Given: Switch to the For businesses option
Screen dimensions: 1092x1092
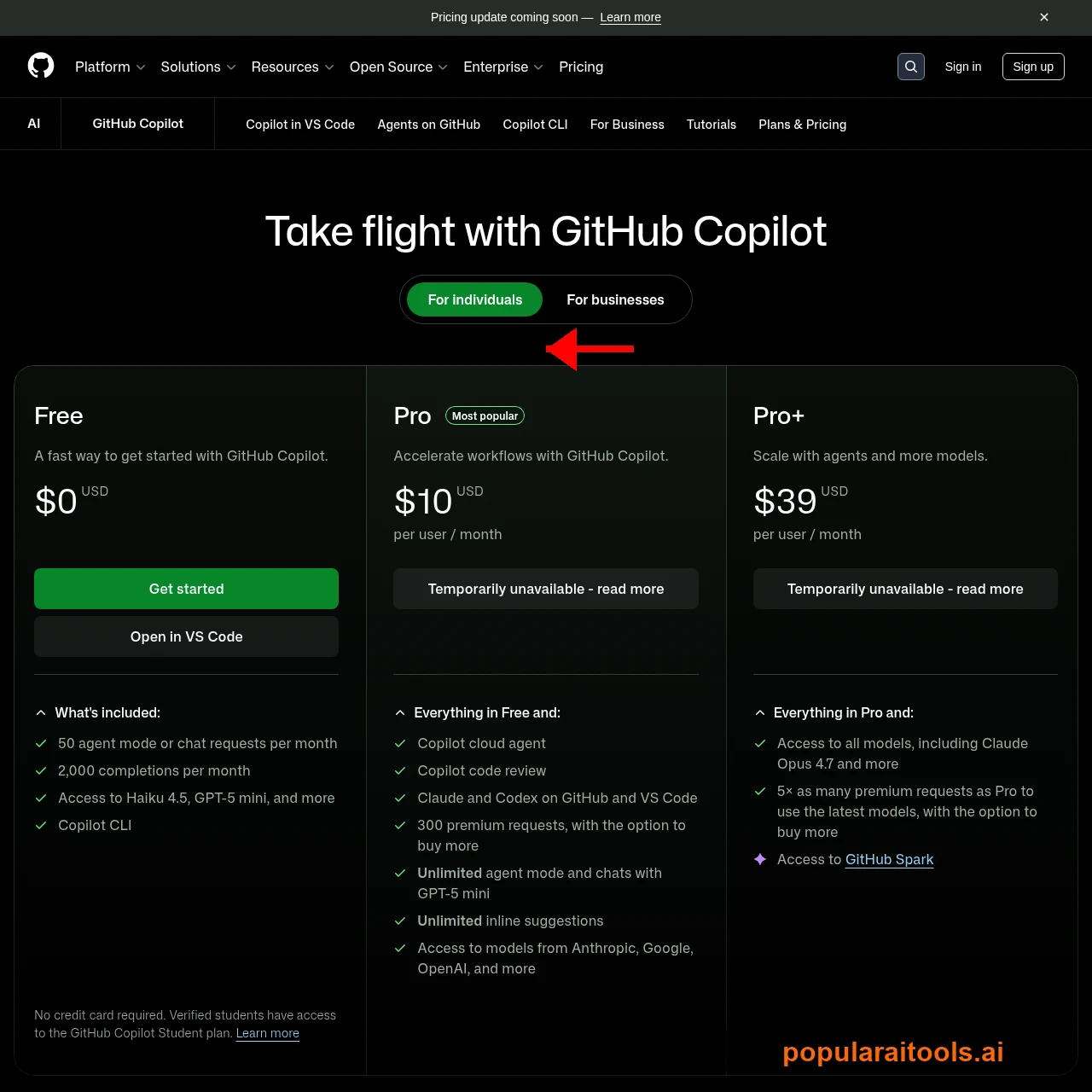Looking at the screenshot, I should click(615, 299).
